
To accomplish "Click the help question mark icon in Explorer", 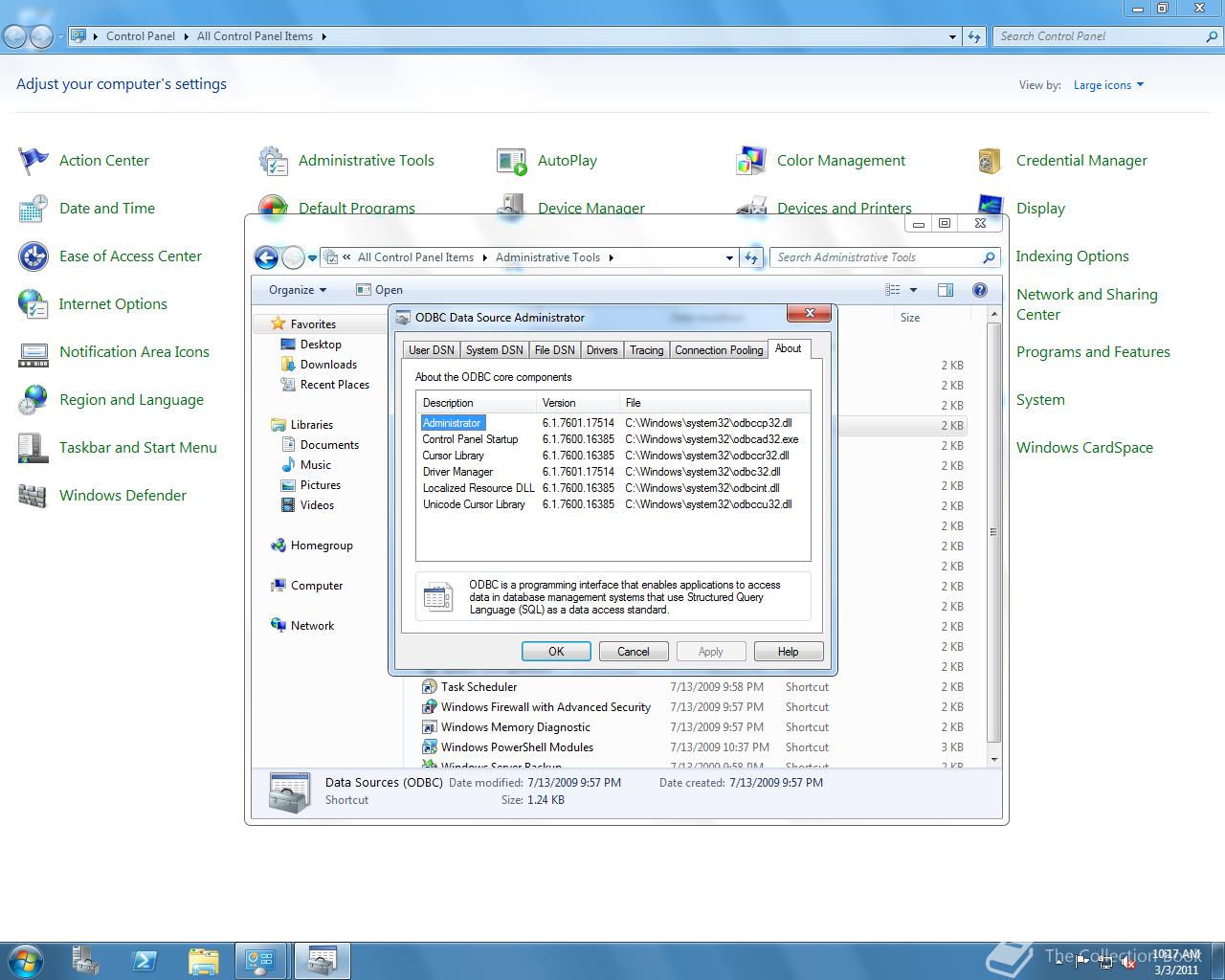I will [x=979, y=290].
